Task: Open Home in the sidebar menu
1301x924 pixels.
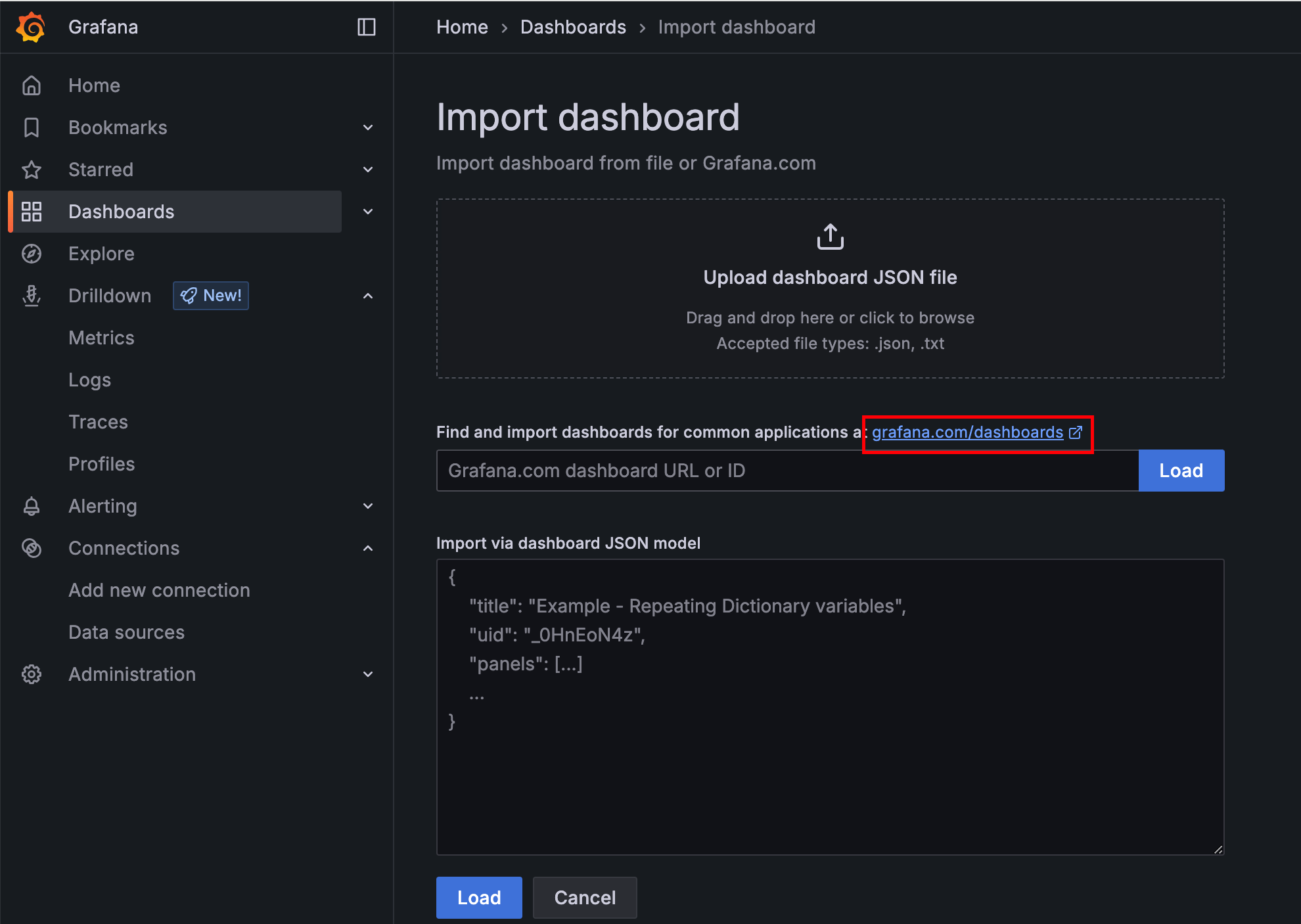Action: pos(94,85)
